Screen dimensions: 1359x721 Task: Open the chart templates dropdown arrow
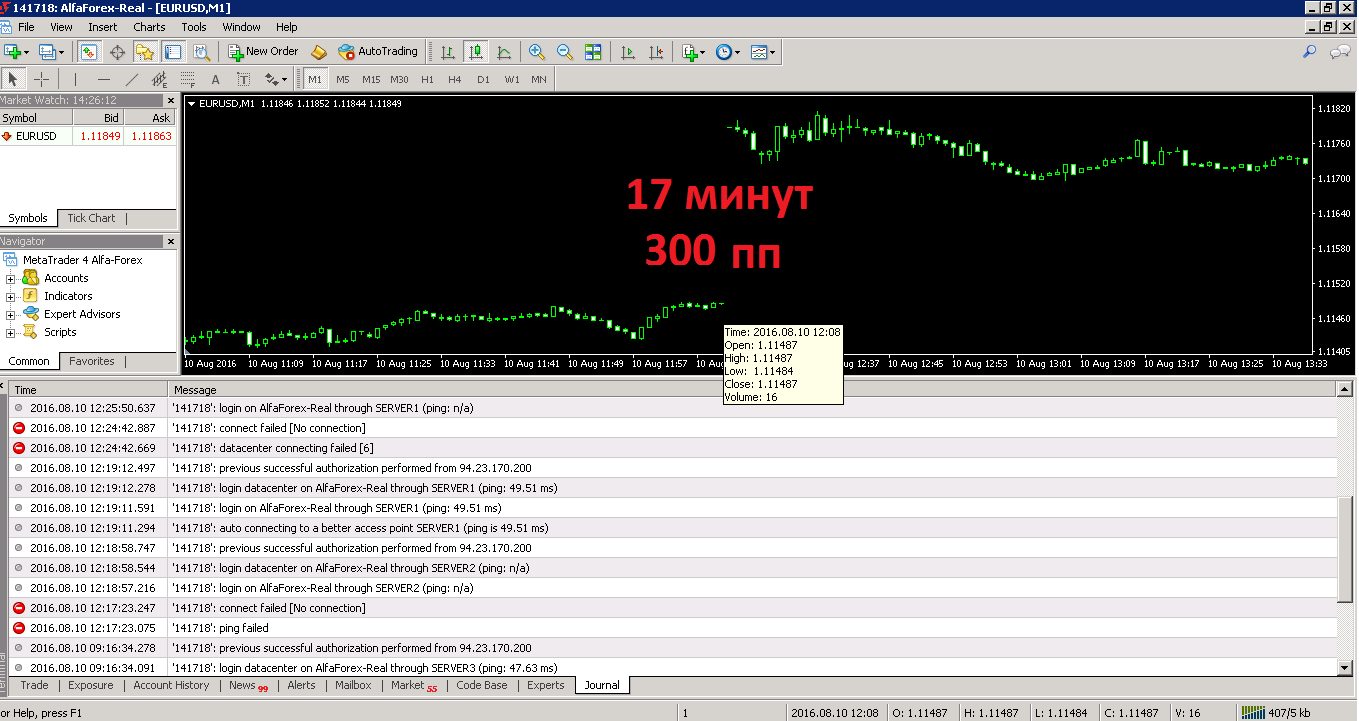pyautogui.click(x=773, y=52)
